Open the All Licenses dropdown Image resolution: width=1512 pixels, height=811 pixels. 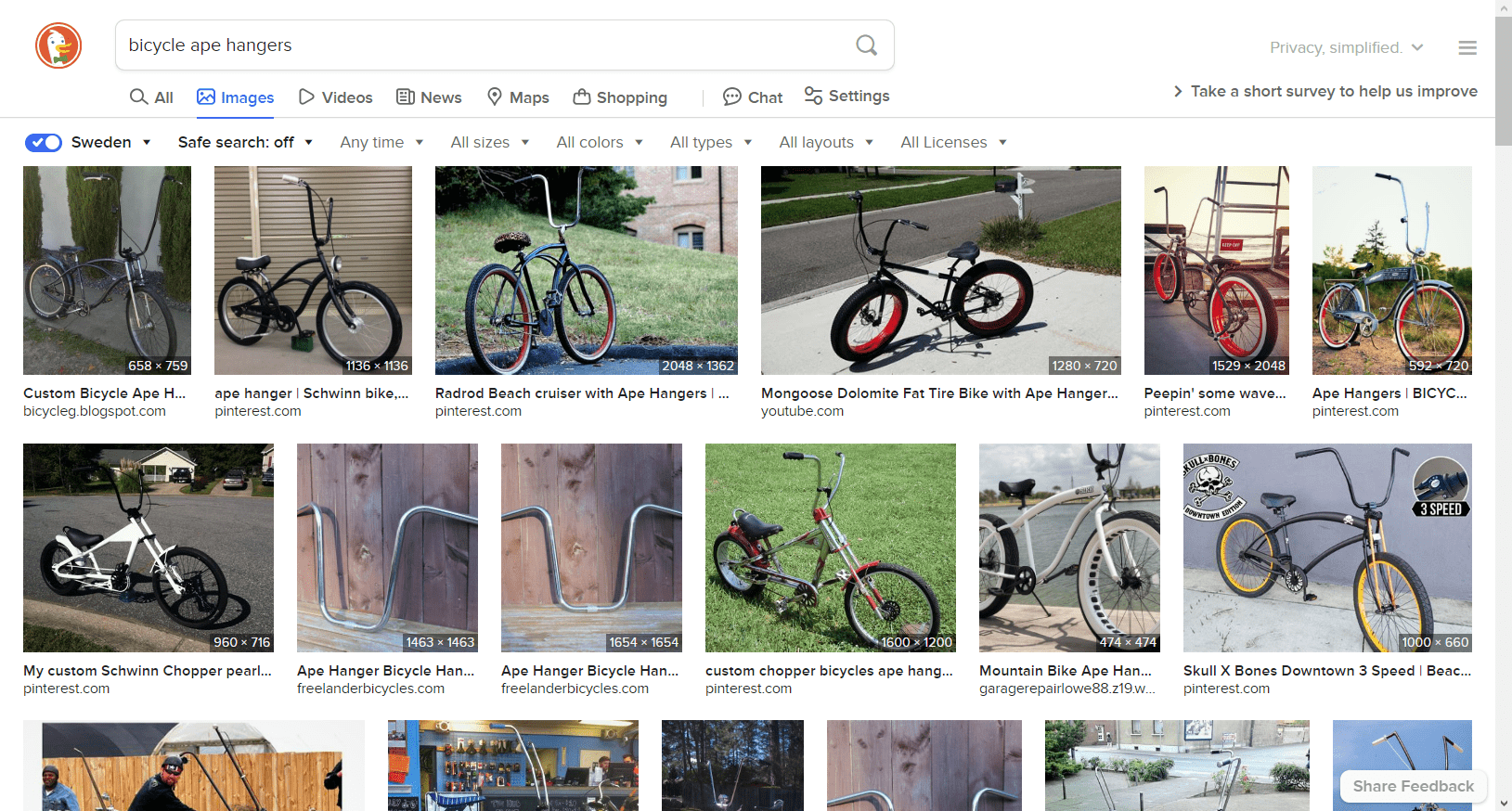[953, 142]
